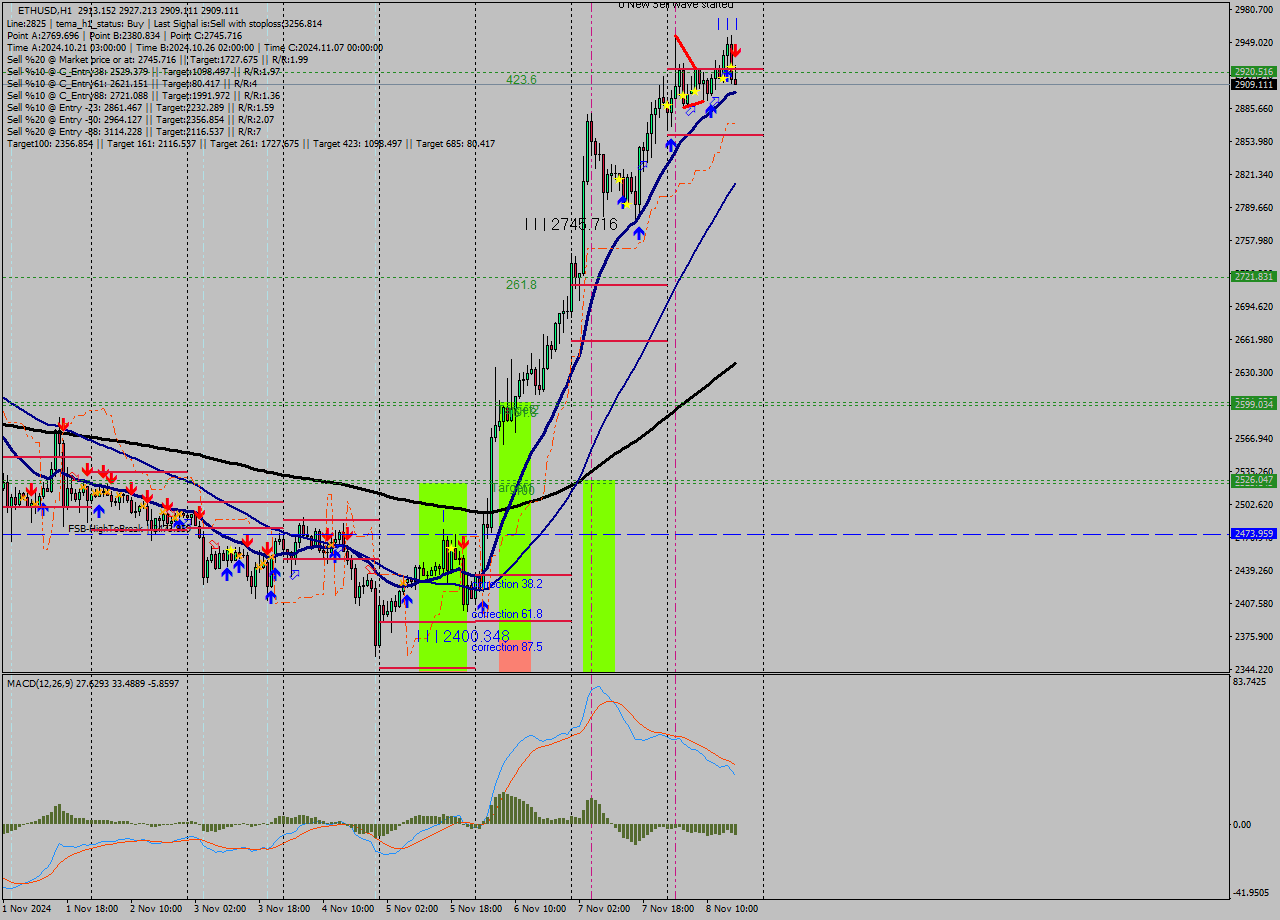The image size is (1280, 920).
Task: Click 2885.660 on the price scale
Action: pos(1254,109)
